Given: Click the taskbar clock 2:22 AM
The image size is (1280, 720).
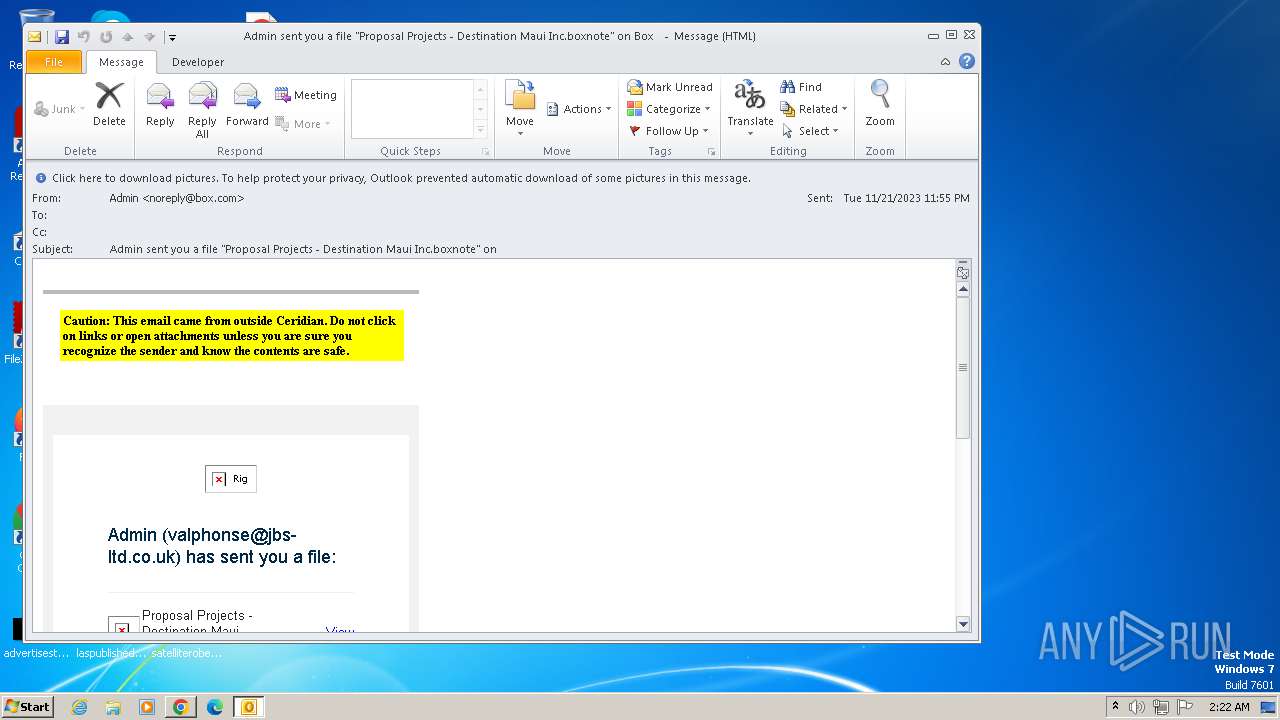Looking at the screenshot, I should pyautogui.click(x=1229, y=707).
